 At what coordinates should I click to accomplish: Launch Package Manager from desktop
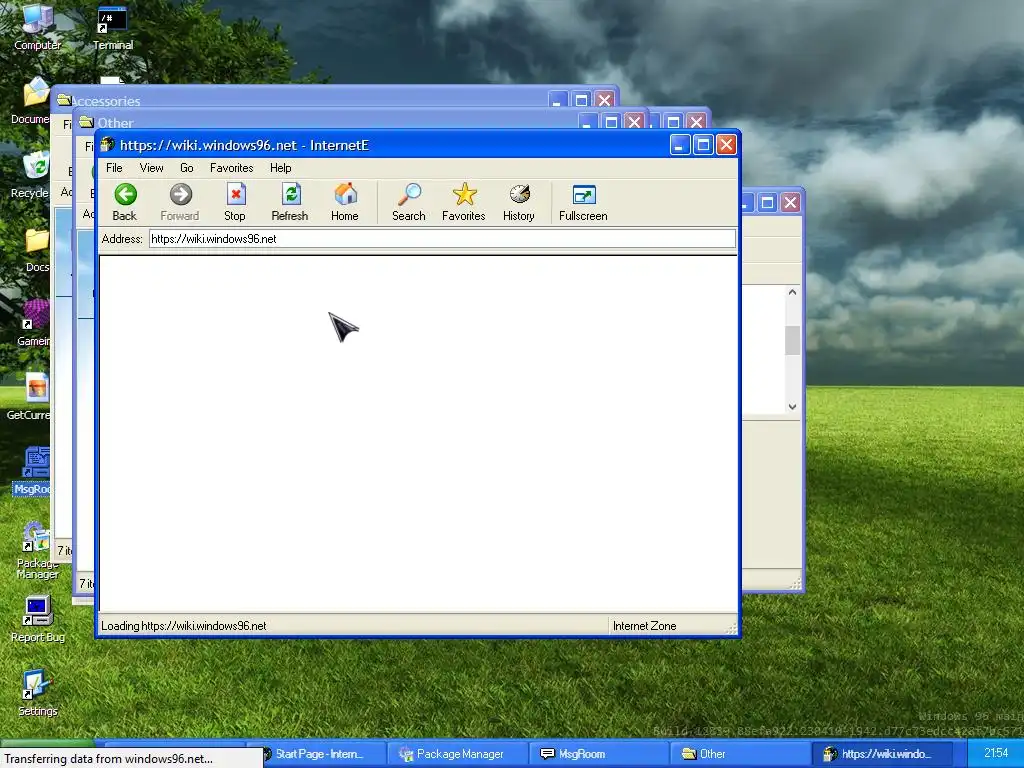37,550
